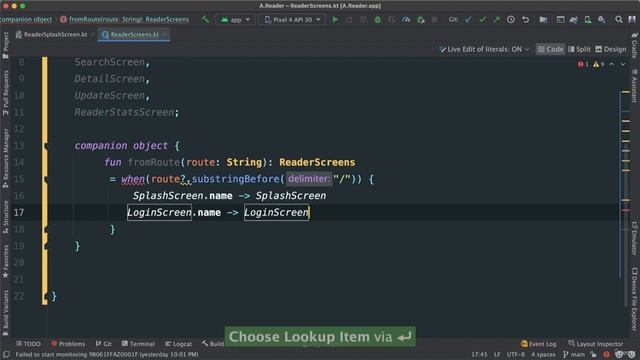Switch editor to Split view

coord(579,49)
